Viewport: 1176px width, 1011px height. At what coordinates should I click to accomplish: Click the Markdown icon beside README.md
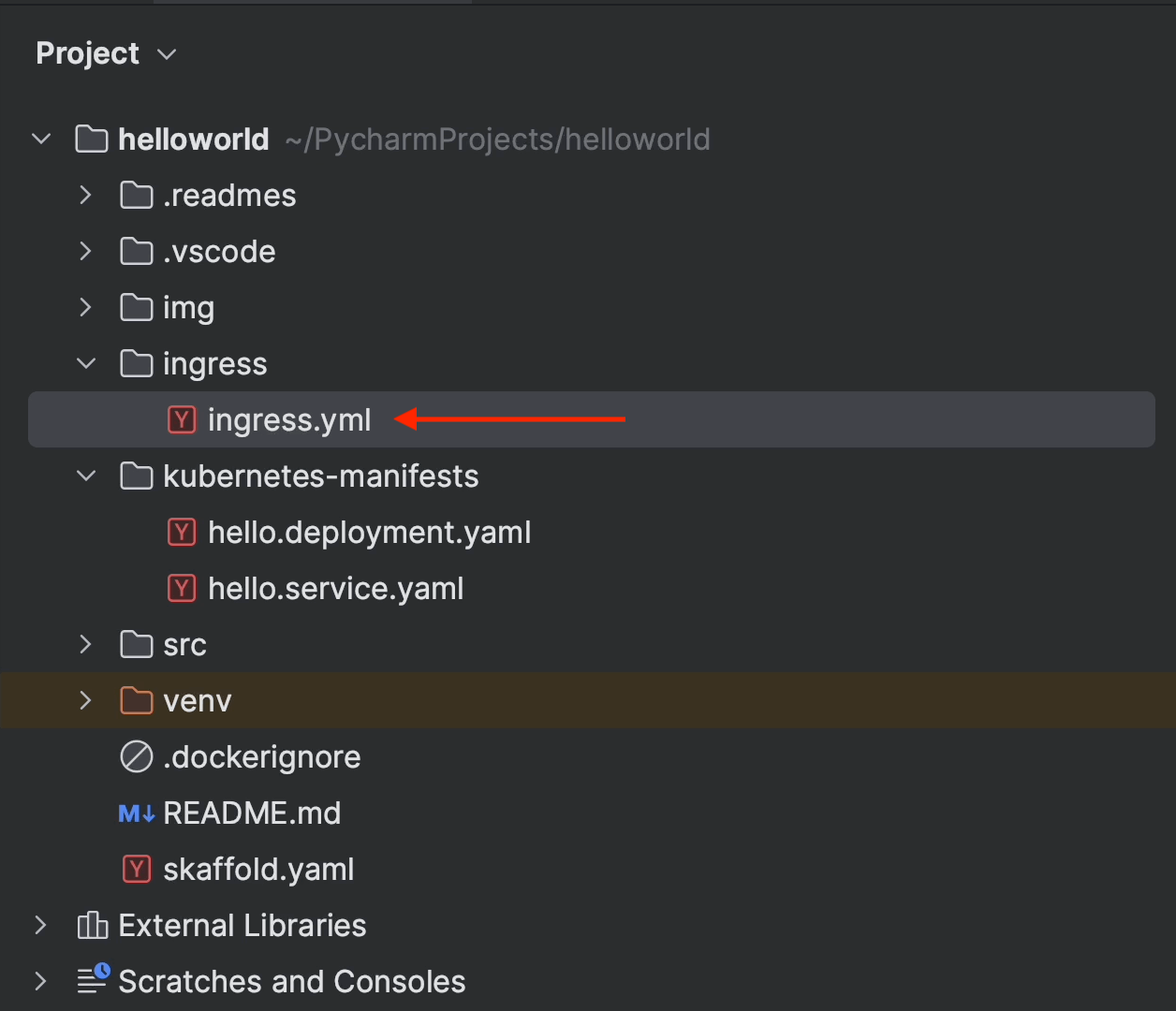[137, 813]
